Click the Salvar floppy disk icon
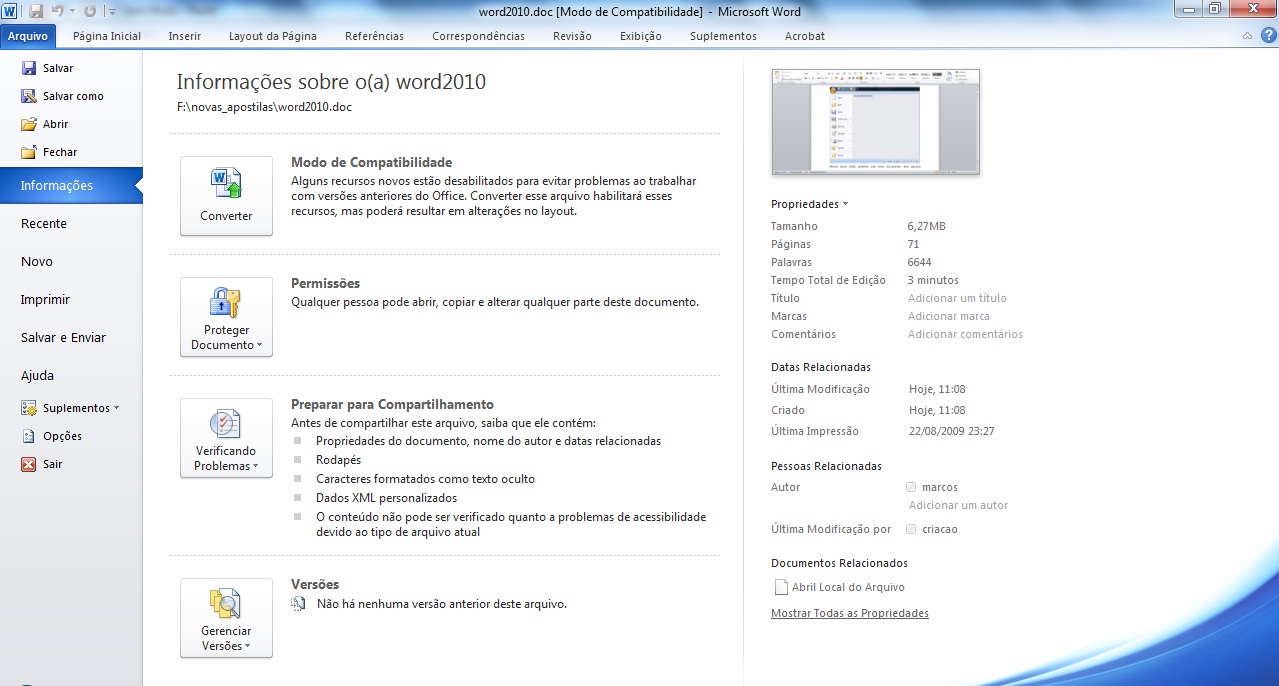Image resolution: width=1279 pixels, height=686 pixels. coord(29,68)
